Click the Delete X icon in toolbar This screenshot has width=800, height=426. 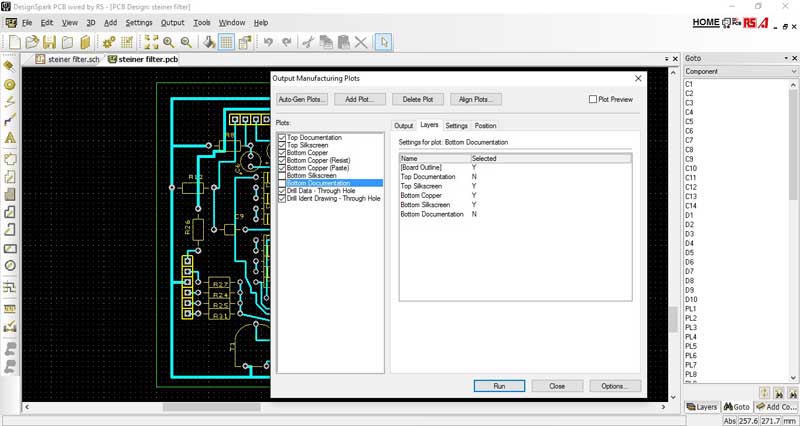click(361, 42)
